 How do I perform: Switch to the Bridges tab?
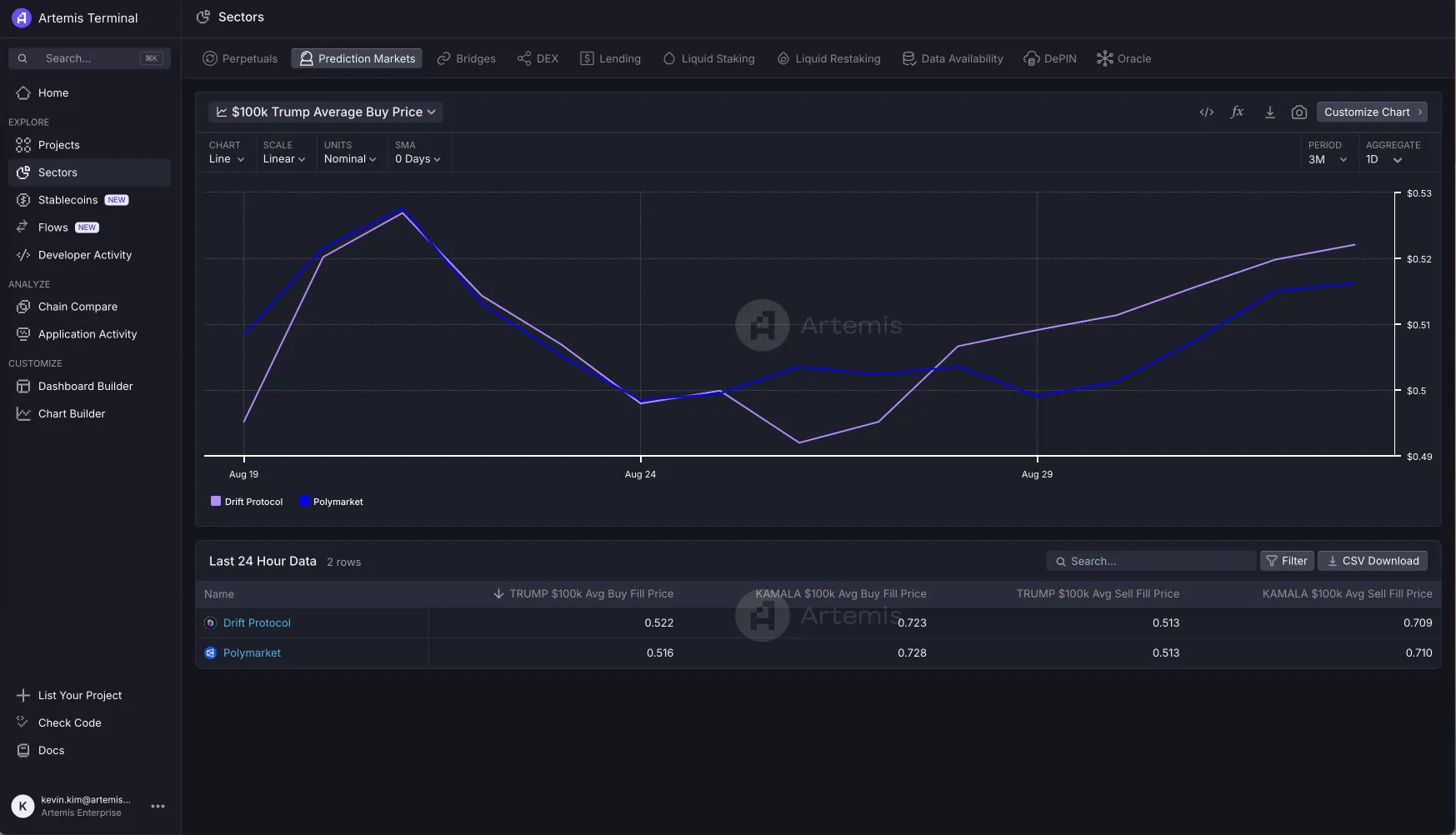pos(467,58)
